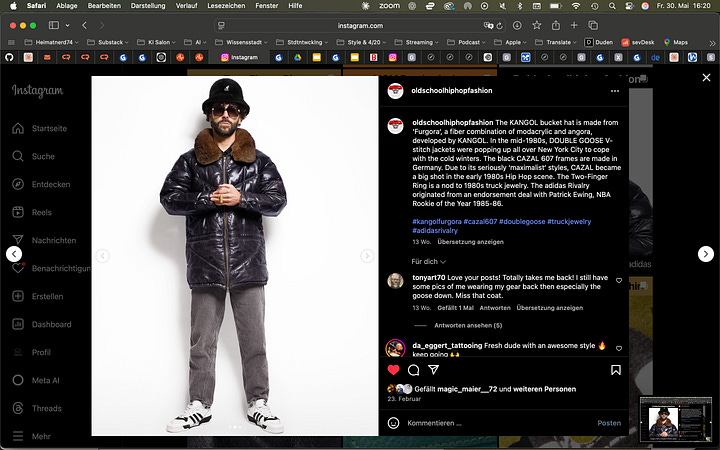This screenshot has height=450, width=720.
Task: Click Posten to submit comment
Action: click(609, 423)
